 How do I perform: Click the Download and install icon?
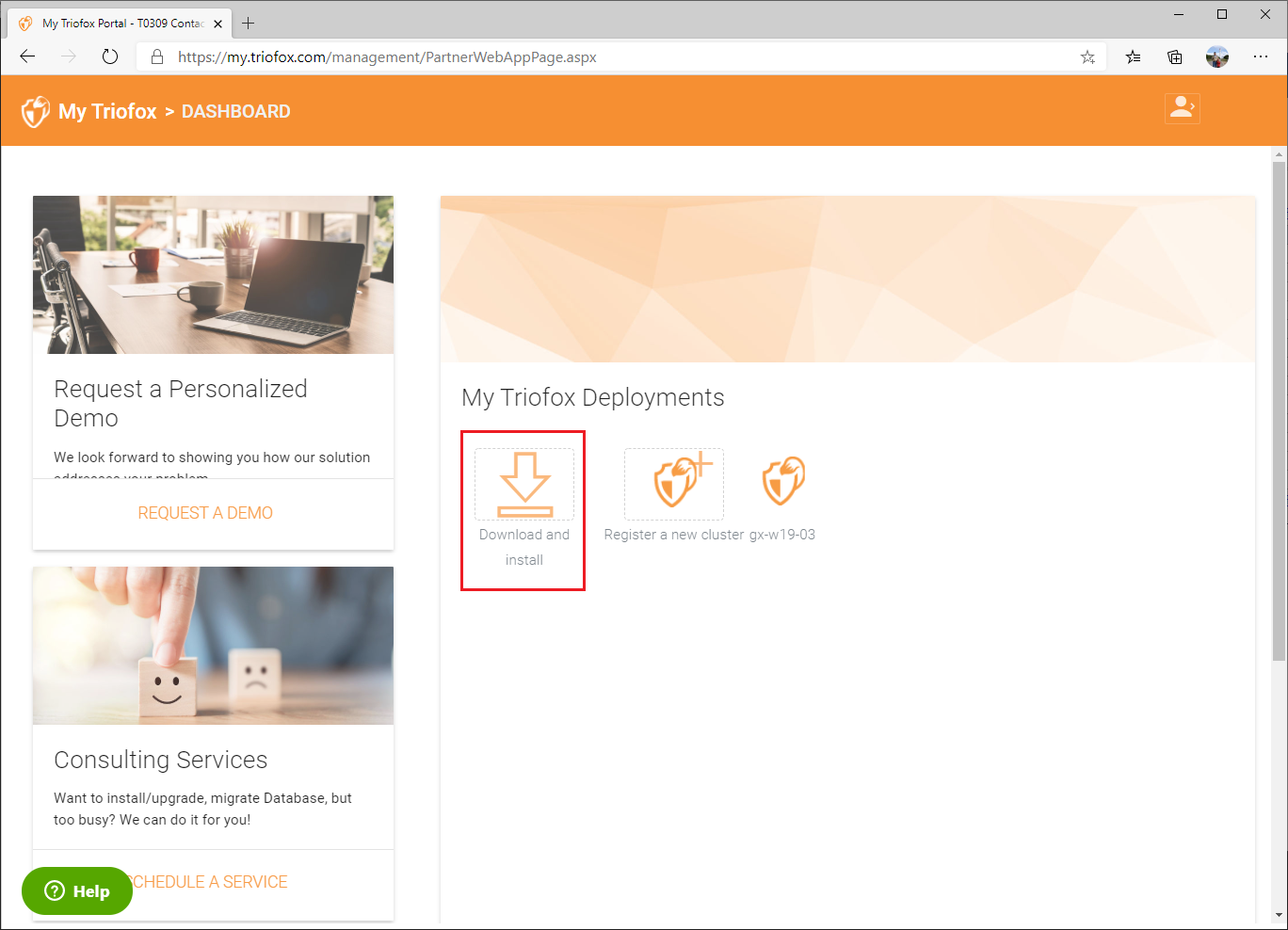tap(524, 484)
